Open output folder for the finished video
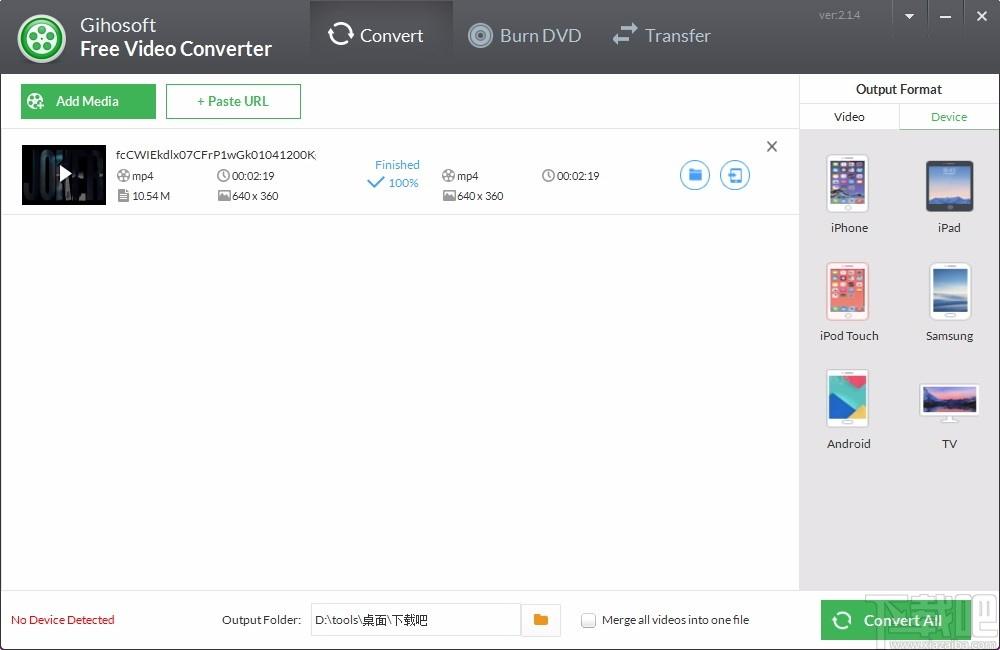The height and width of the screenshot is (650, 1000). coord(695,175)
